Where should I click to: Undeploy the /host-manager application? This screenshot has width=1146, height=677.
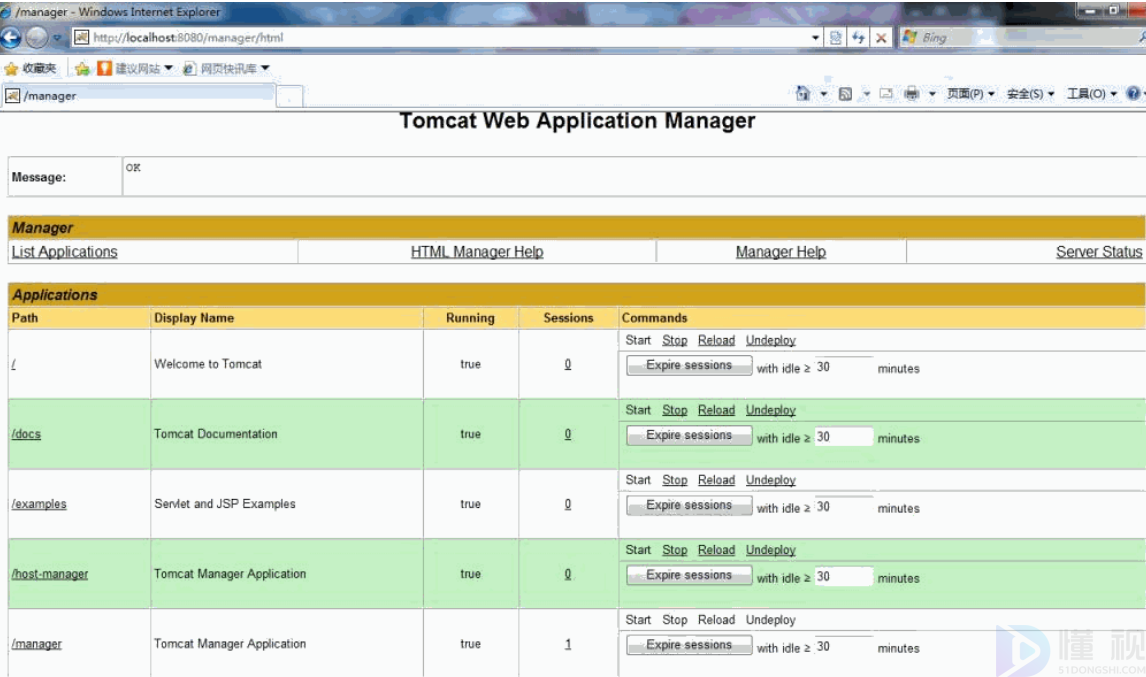[770, 550]
